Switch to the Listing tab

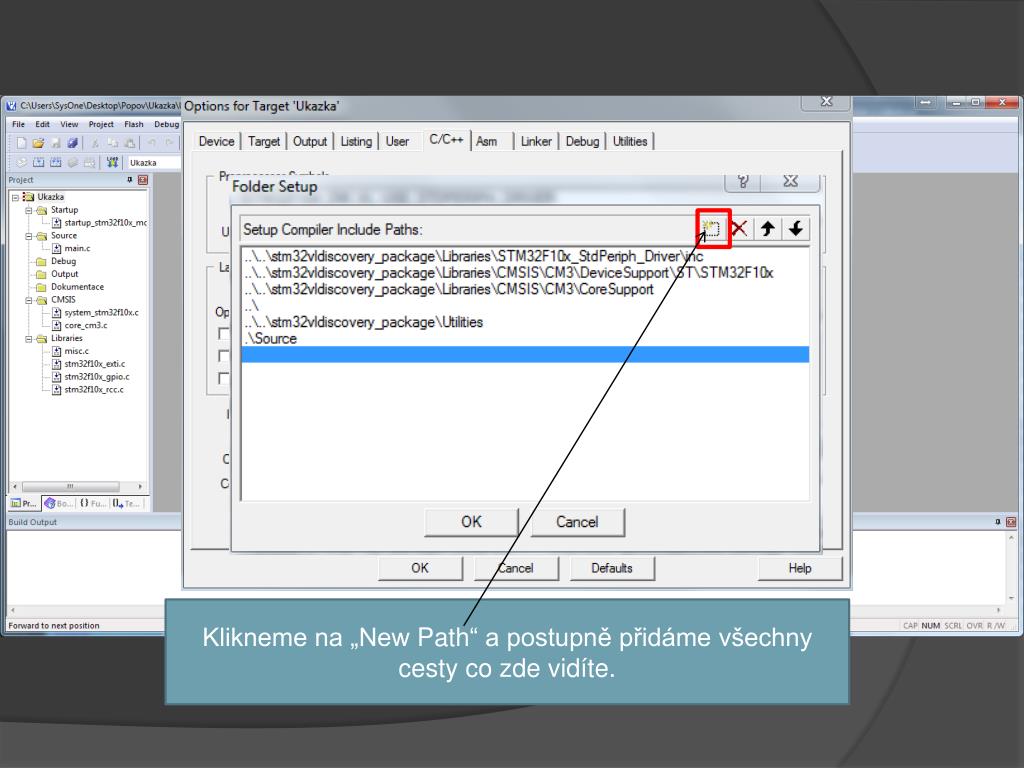pos(356,142)
